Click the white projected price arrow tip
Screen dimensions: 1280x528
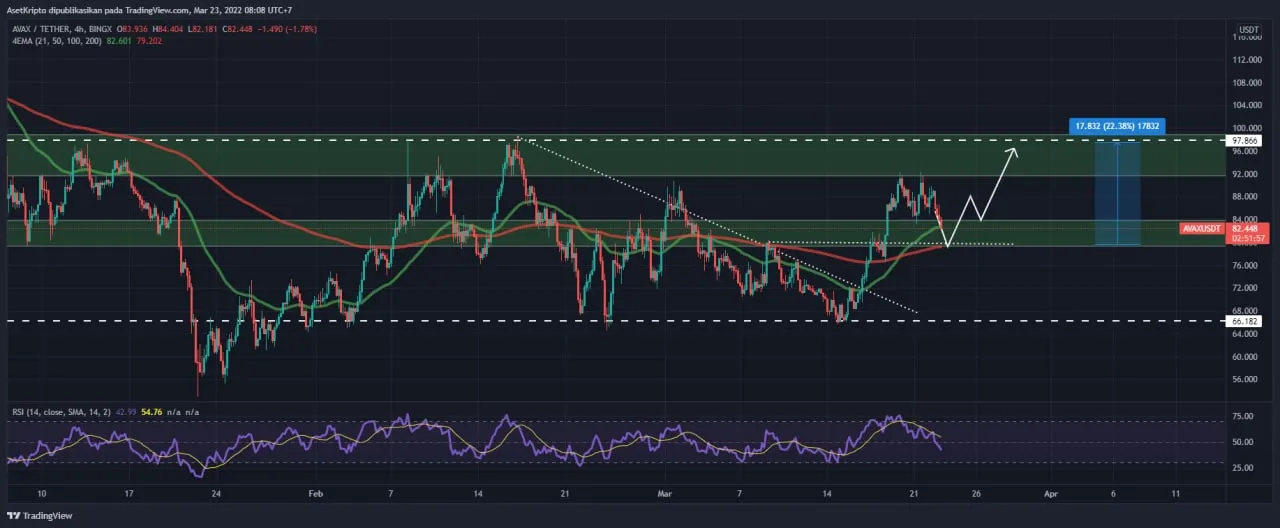click(x=1016, y=149)
